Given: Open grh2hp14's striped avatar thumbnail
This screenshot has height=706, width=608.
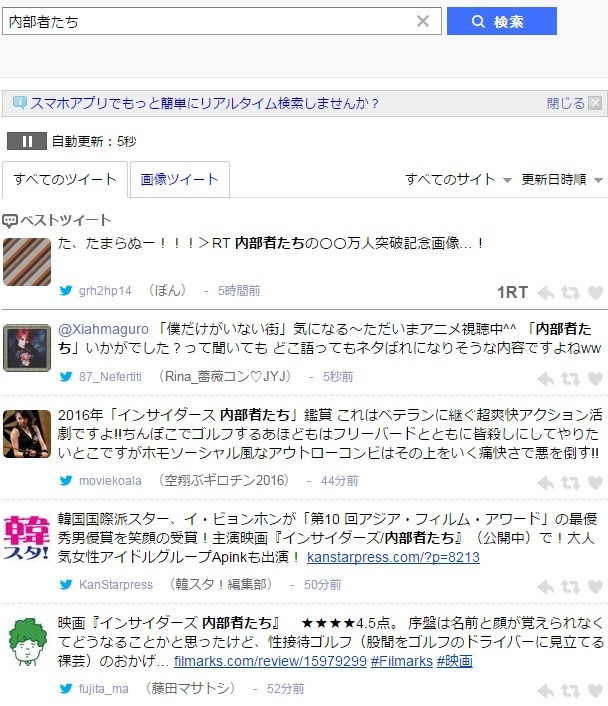Looking at the screenshot, I should [x=27, y=262].
